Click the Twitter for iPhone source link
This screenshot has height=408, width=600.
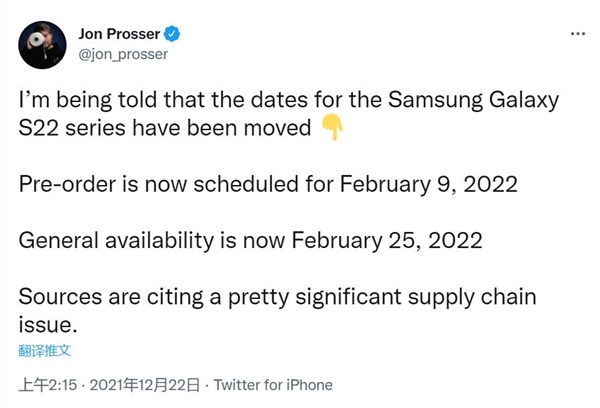274,385
